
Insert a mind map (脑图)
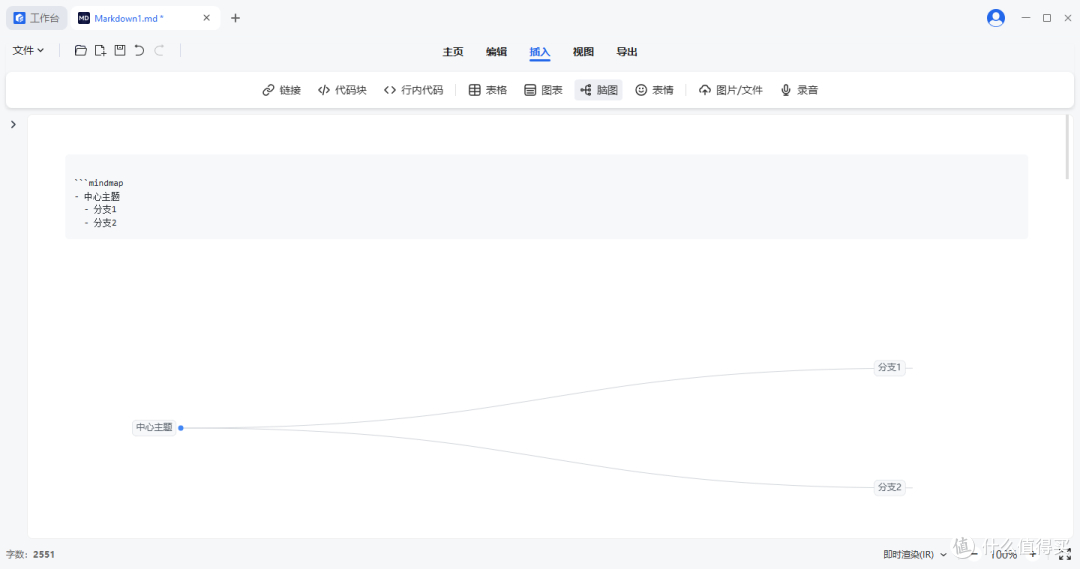[x=599, y=90]
